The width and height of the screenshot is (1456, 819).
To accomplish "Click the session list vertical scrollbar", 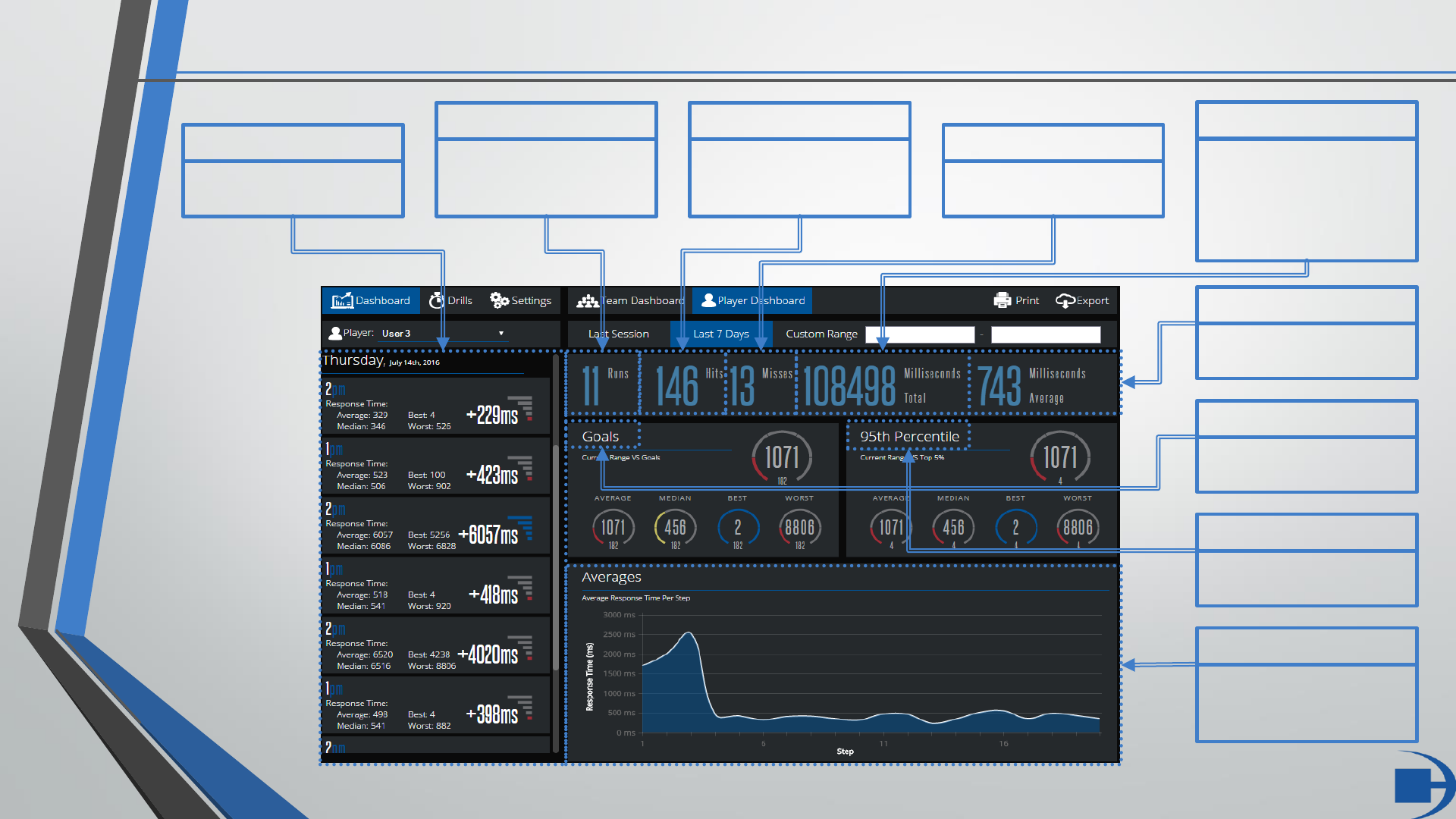I will pyautogui.click(x=556, y=557).
